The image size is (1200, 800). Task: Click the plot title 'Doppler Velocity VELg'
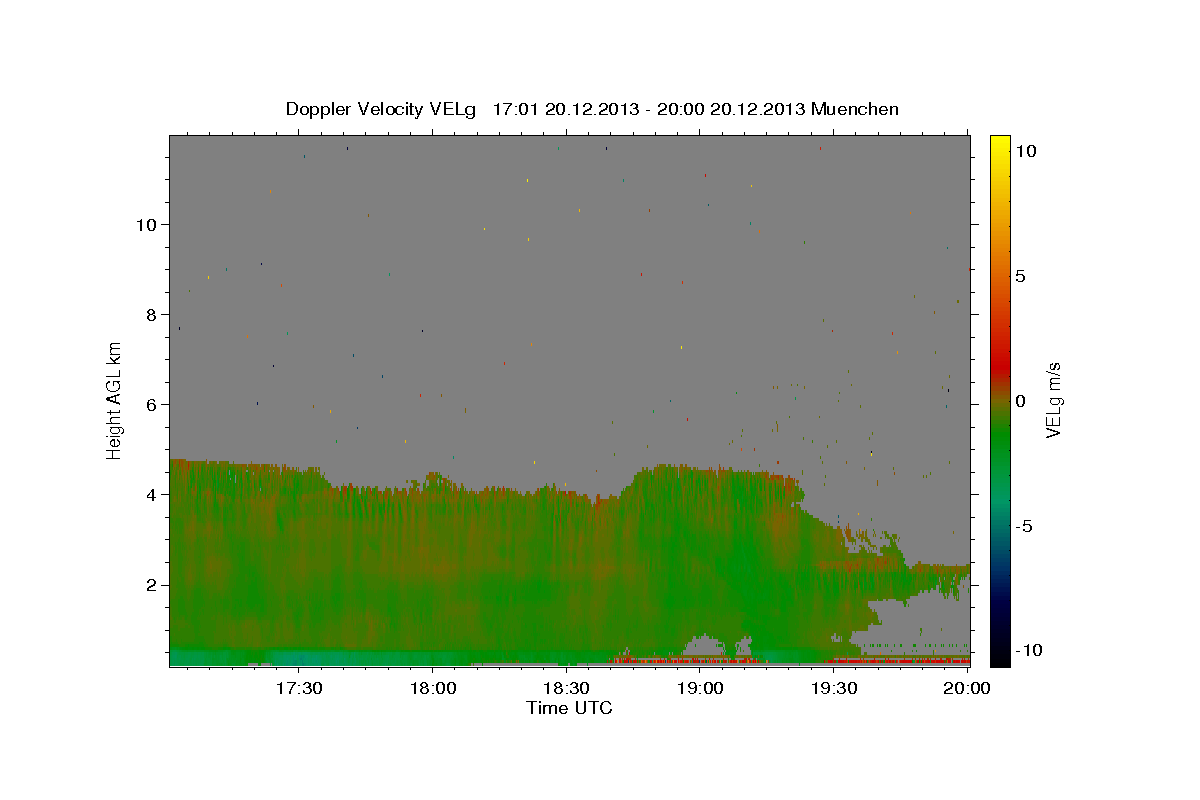click(x=383, y=109)
